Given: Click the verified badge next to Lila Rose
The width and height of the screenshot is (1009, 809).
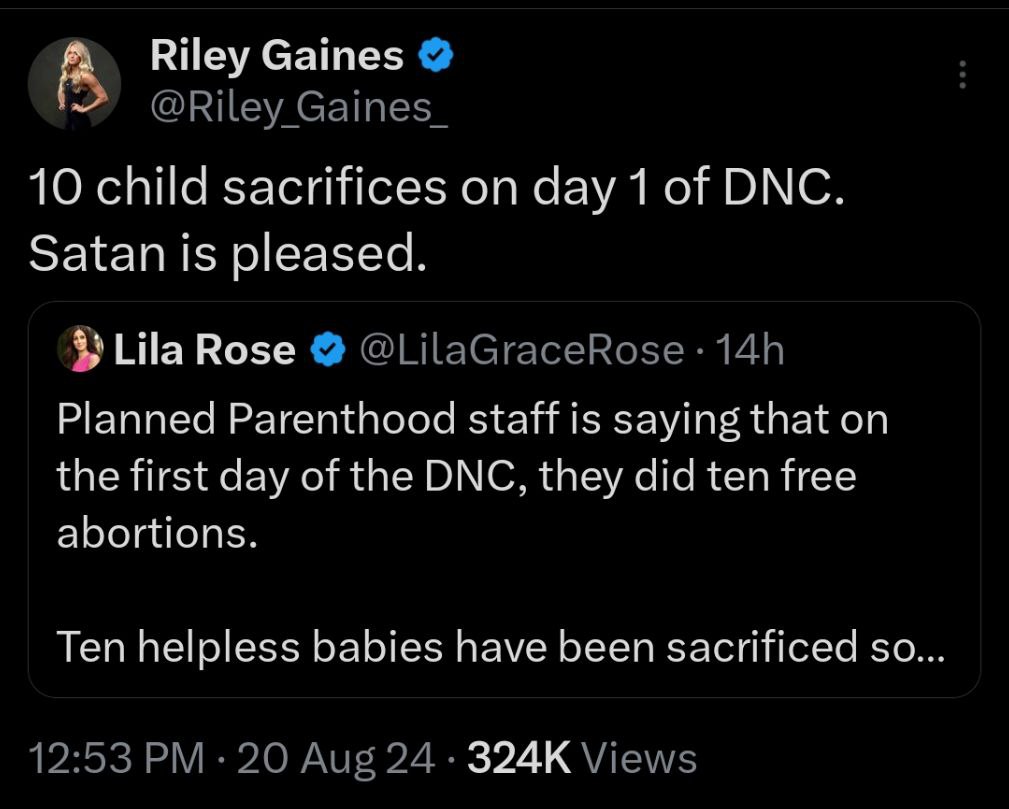Looking at the screenshot, I should (328, 349).
